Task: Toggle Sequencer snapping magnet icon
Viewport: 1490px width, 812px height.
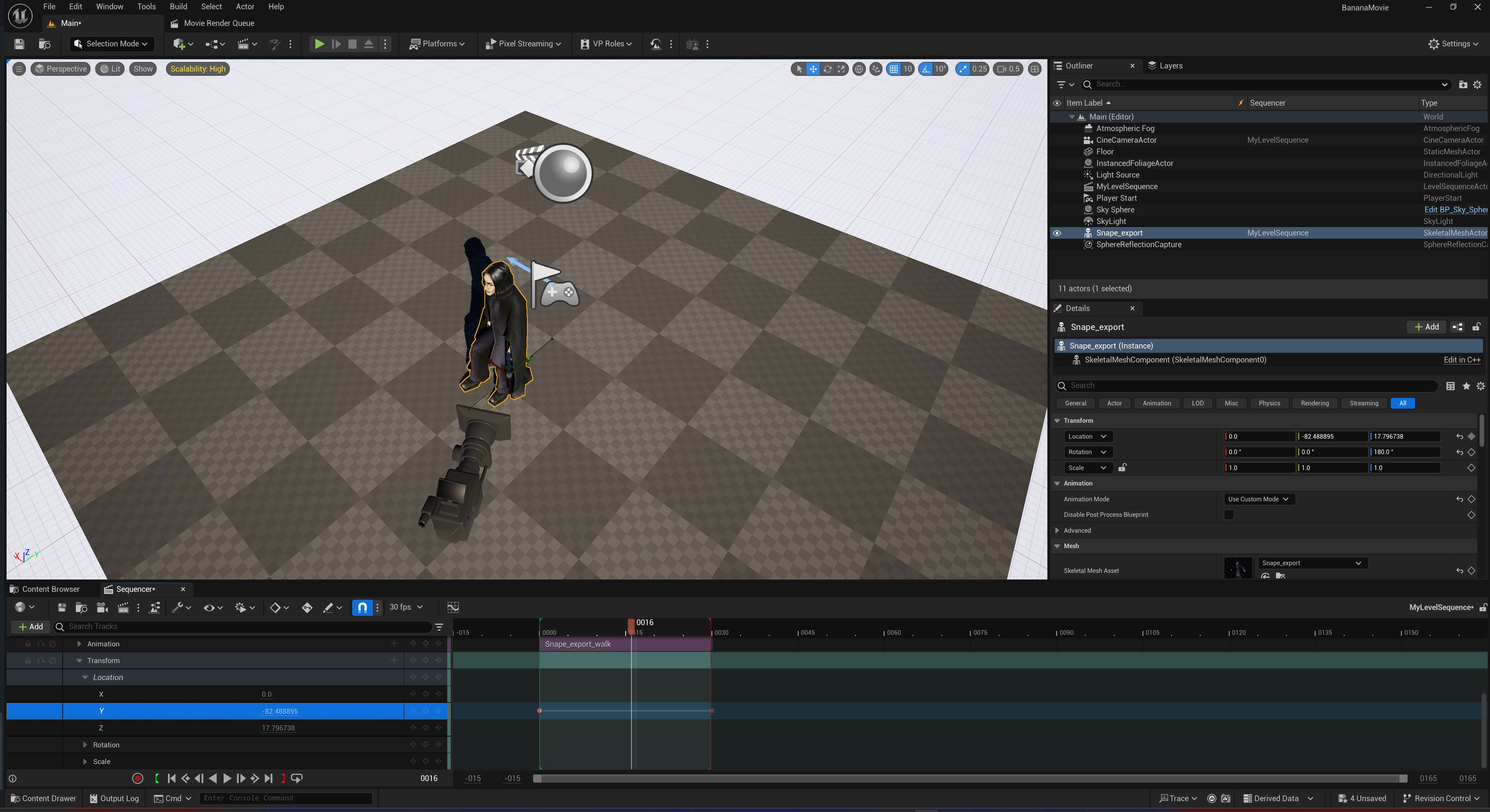Action: 362,607
